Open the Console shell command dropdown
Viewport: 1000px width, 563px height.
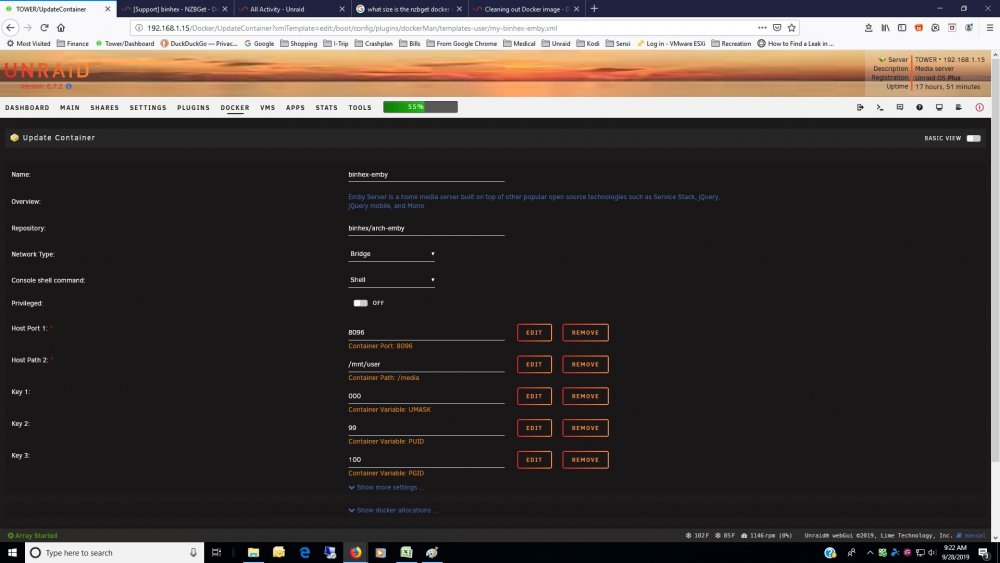[392, 280]
